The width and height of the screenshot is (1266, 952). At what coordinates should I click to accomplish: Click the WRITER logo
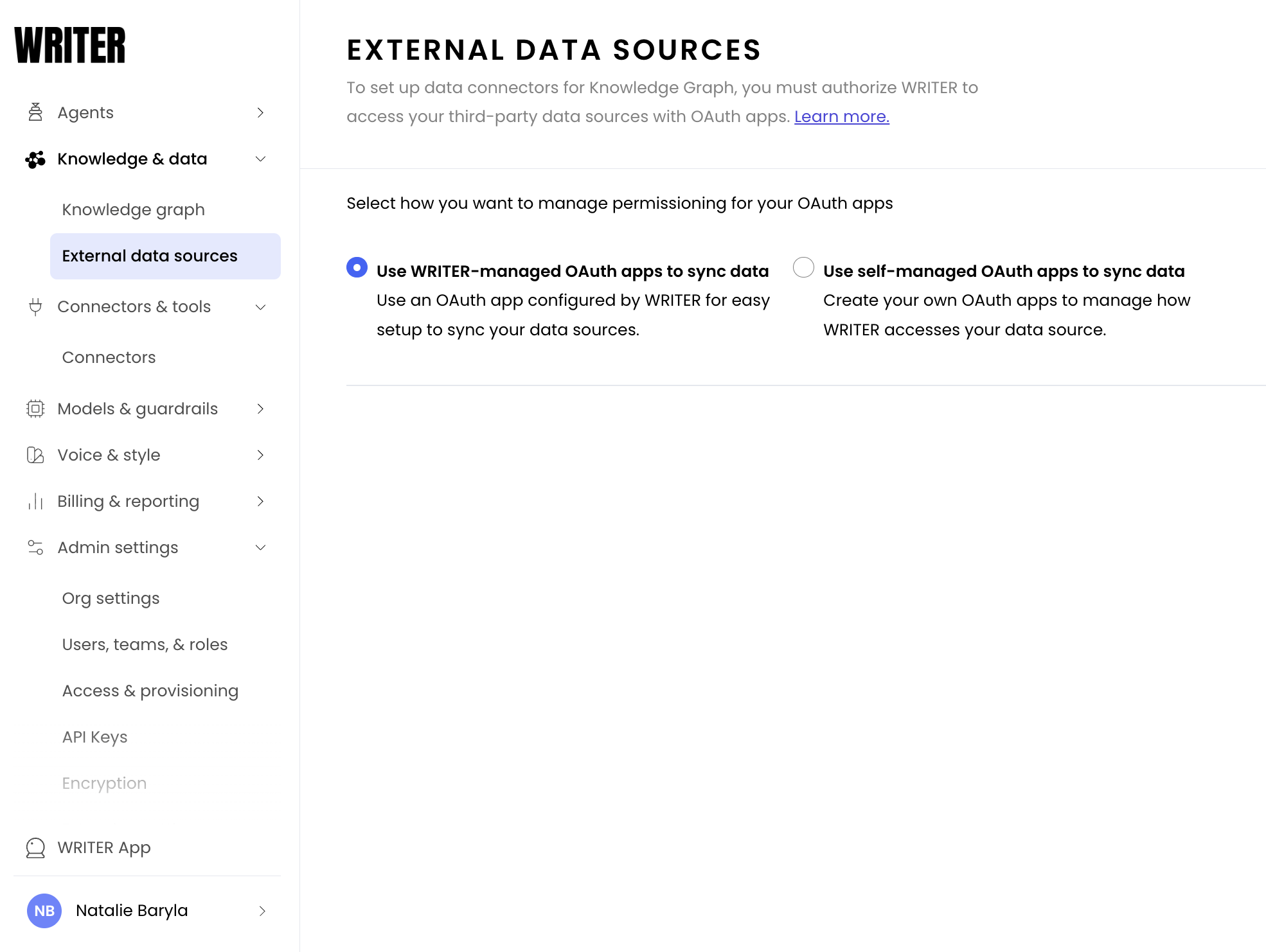pyautogui.click(x=70, y=45)
